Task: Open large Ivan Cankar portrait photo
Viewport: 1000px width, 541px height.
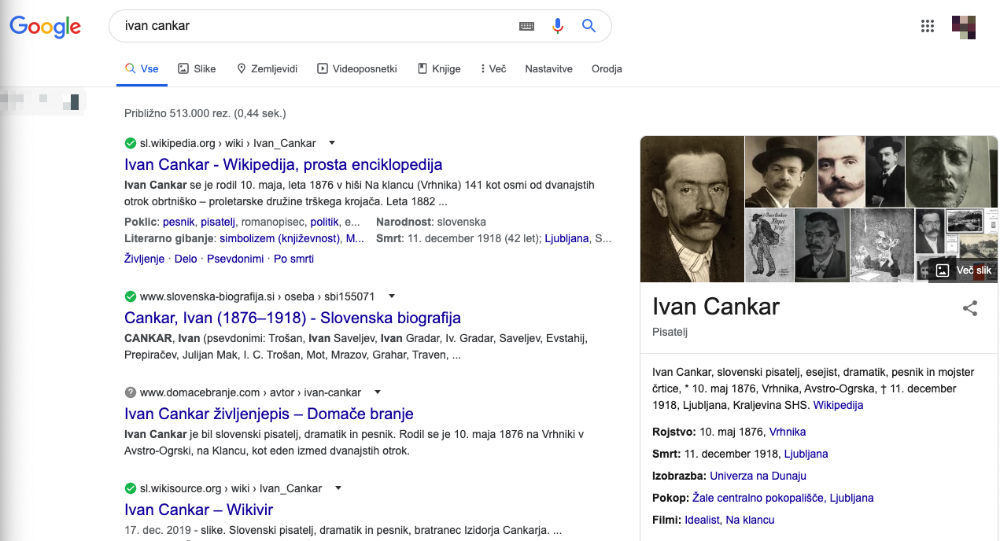Action: coord(692,209)
